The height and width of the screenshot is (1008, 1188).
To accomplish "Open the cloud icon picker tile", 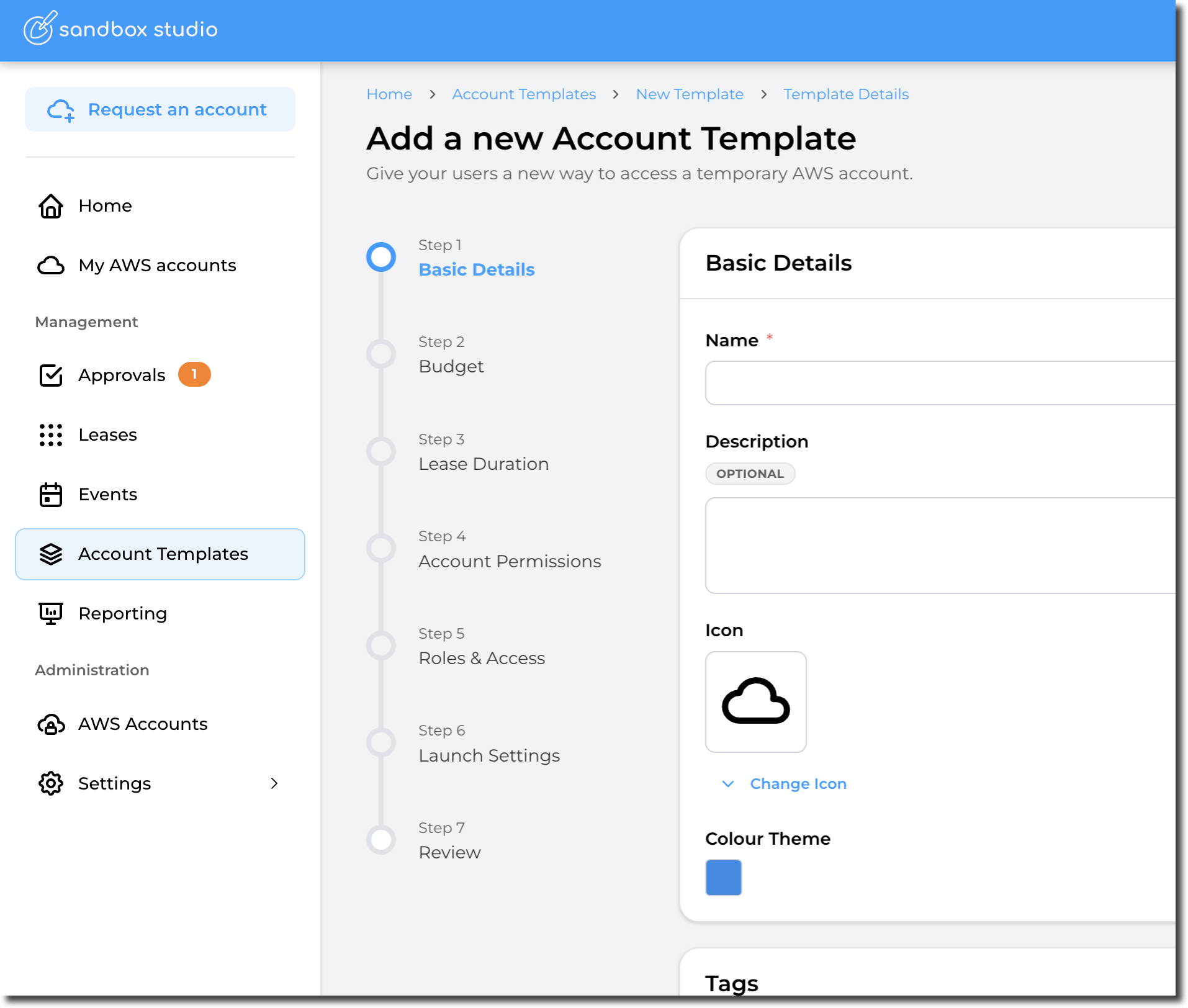I will tap(755, 701).
